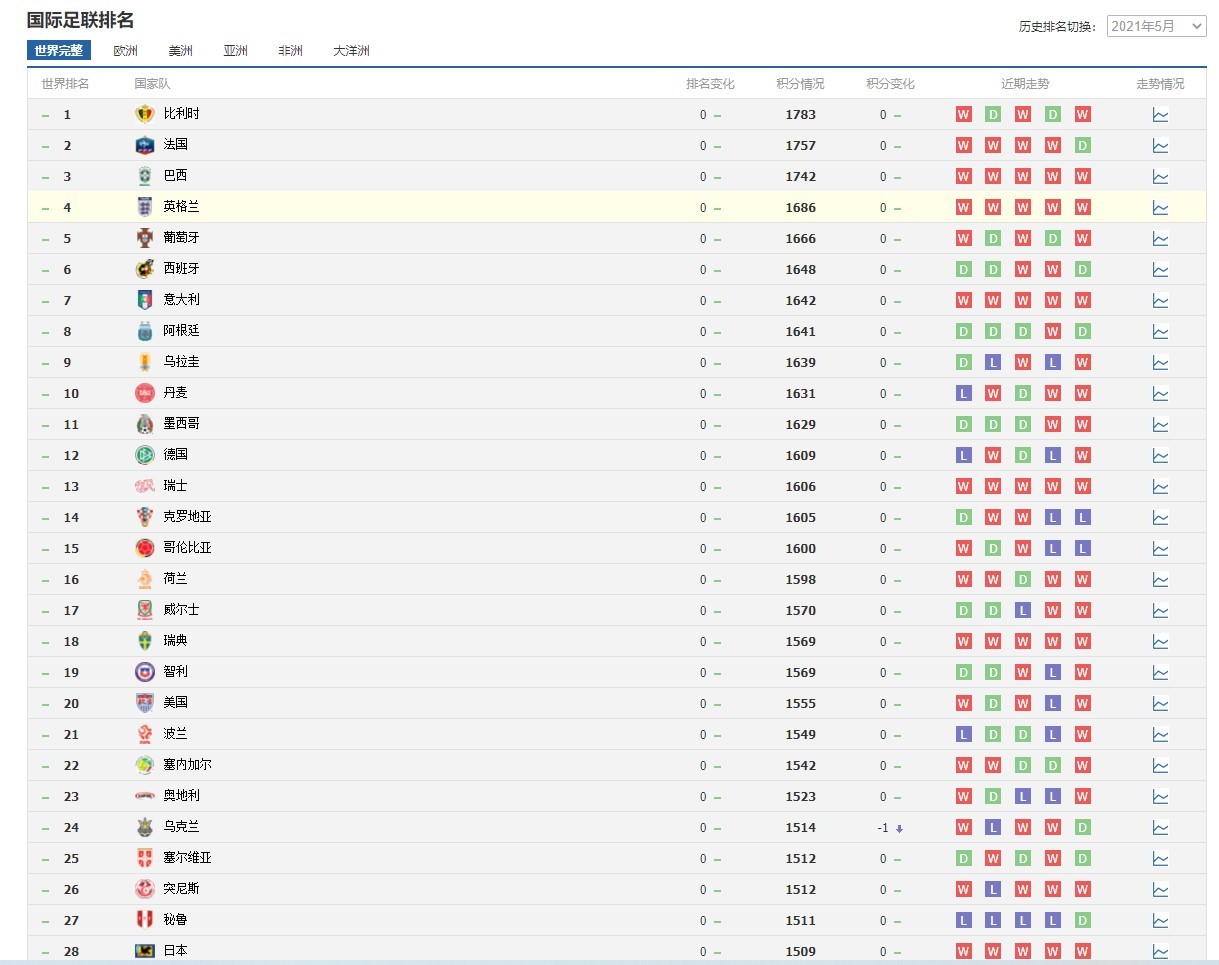Select the 亚洲 (Asia) tab
This screenshot has height=965, width=1219.
(x=236, y=51)
